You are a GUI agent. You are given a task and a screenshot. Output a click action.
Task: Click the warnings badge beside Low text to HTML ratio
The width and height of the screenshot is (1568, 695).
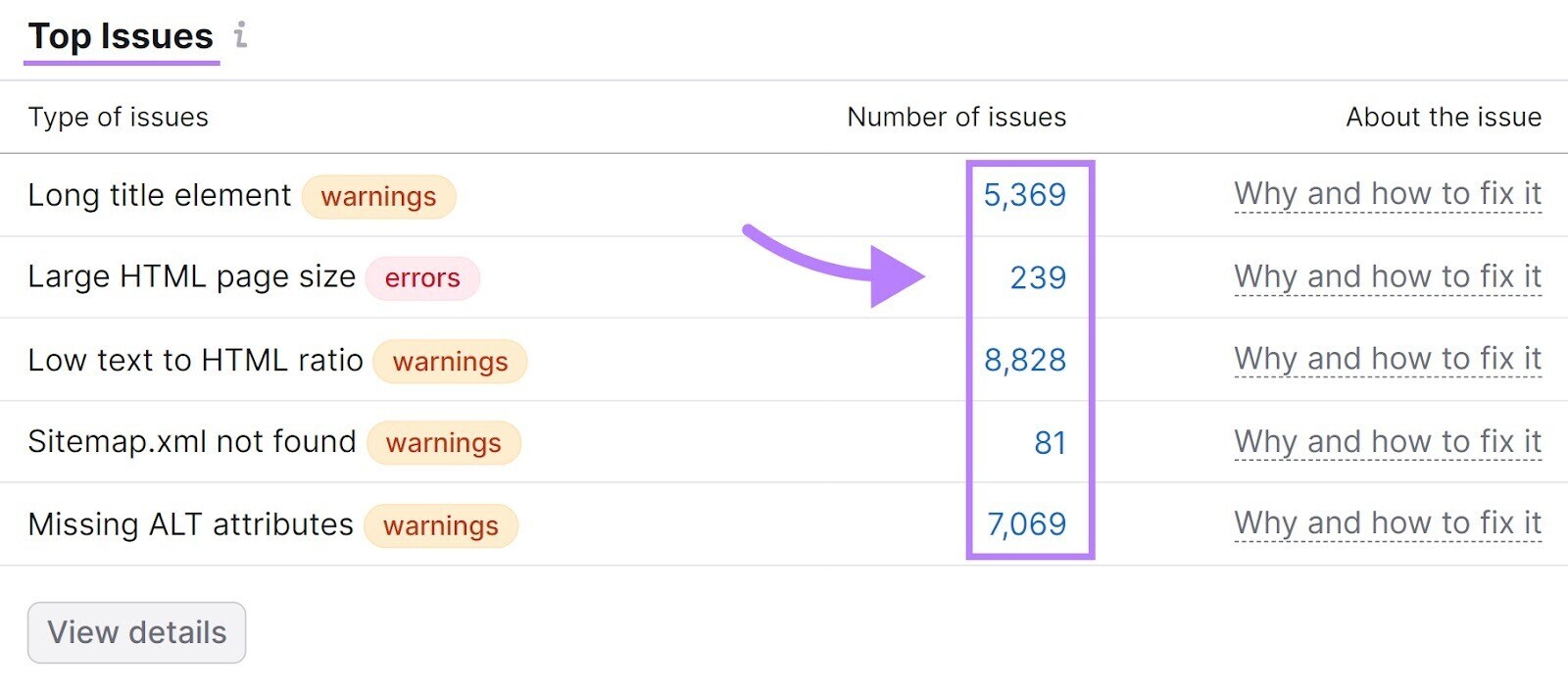point(450,362)
